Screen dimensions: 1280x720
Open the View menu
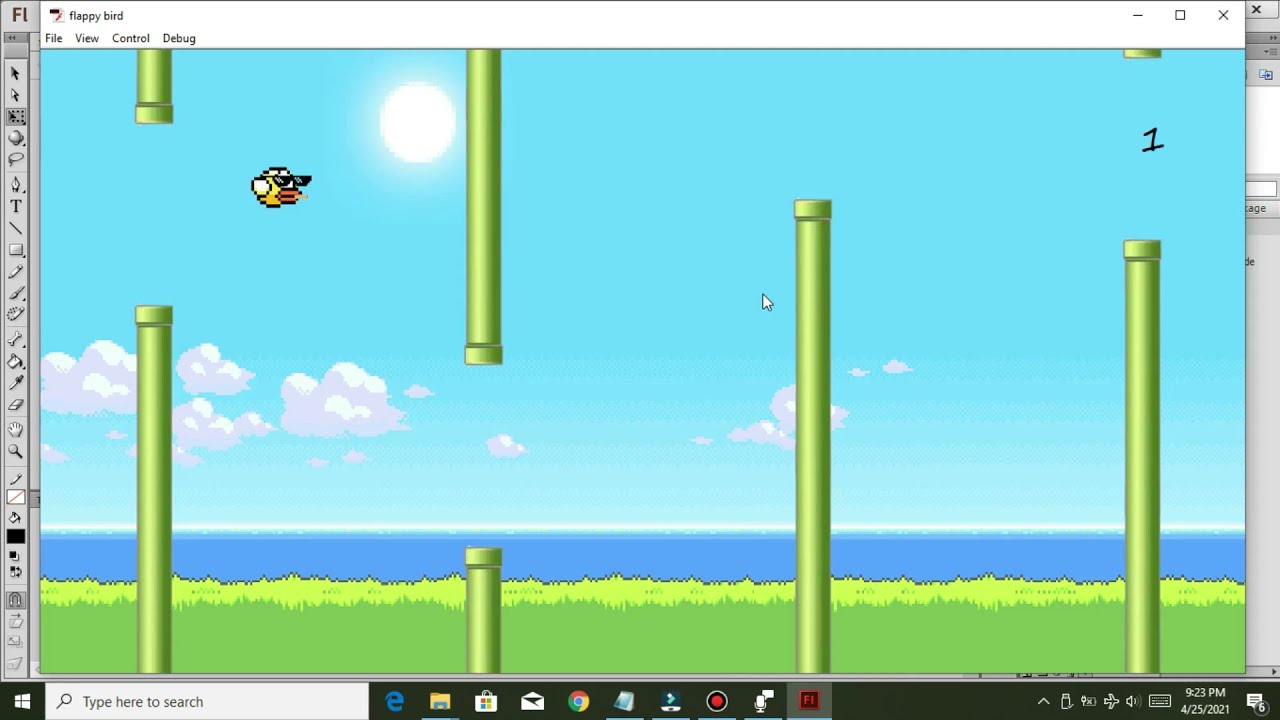point(87,38)
